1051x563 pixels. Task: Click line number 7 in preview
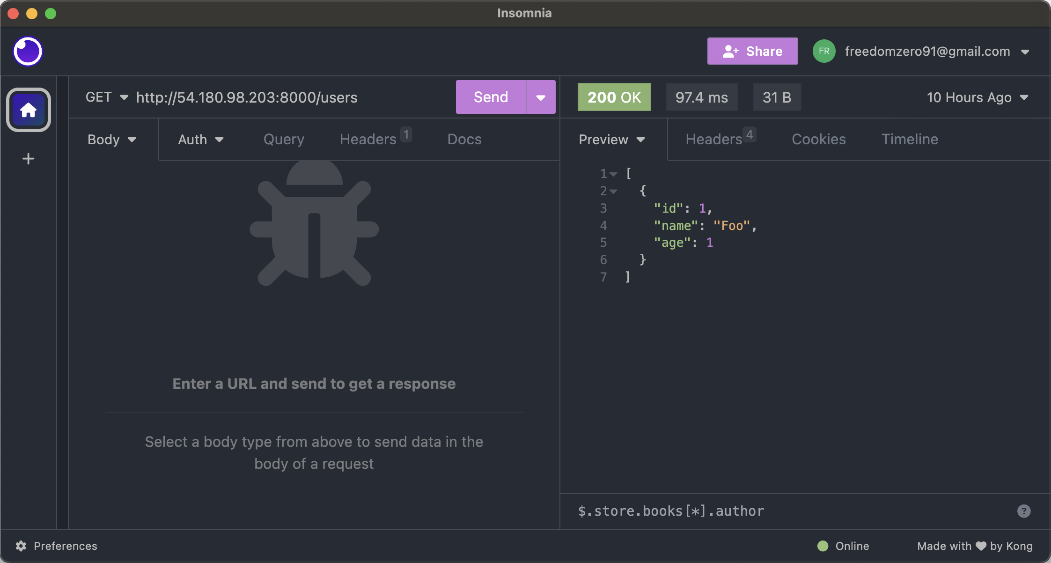tap(603, 277)
